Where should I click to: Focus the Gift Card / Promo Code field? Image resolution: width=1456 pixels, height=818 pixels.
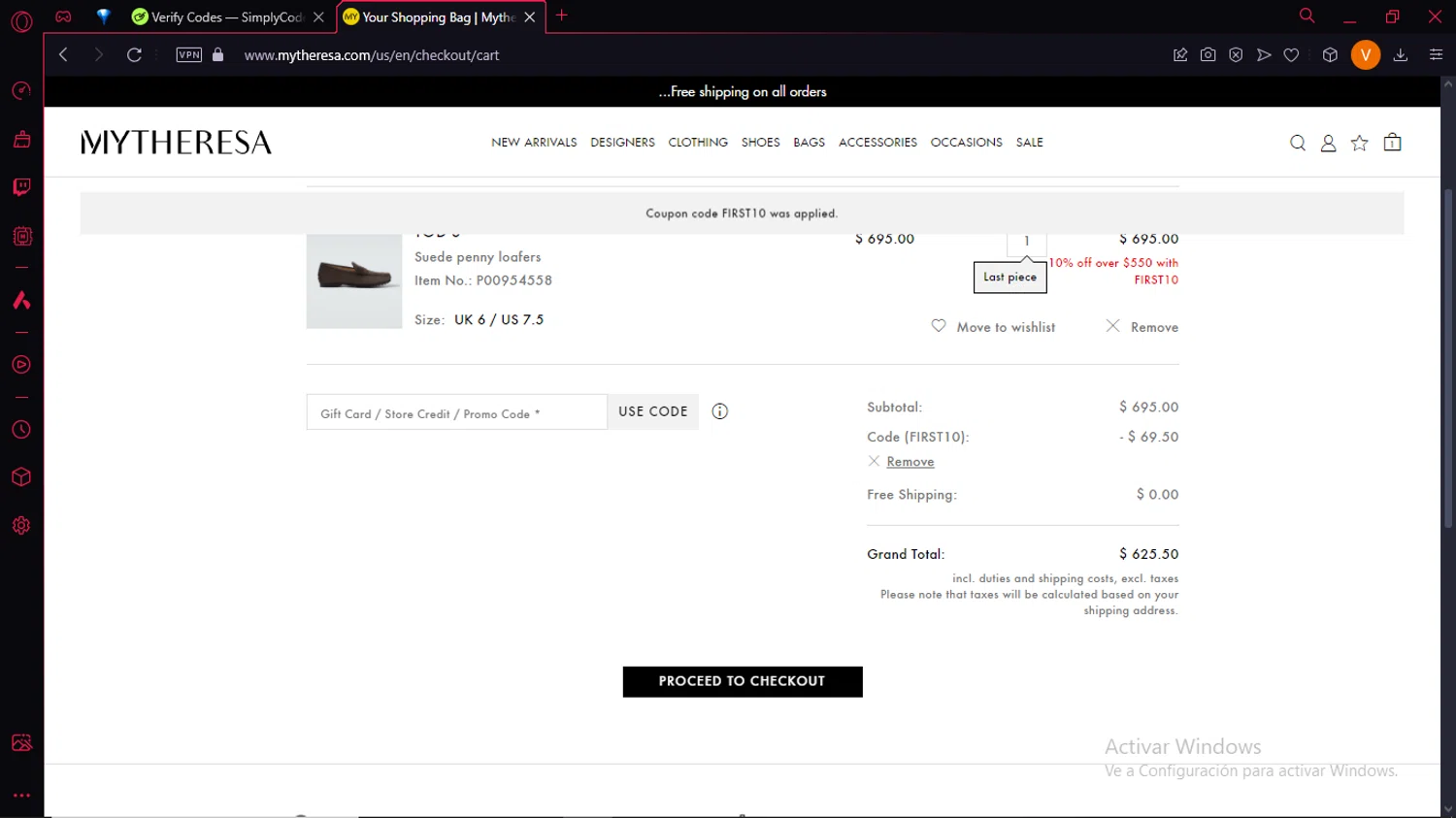coord(457,412)
